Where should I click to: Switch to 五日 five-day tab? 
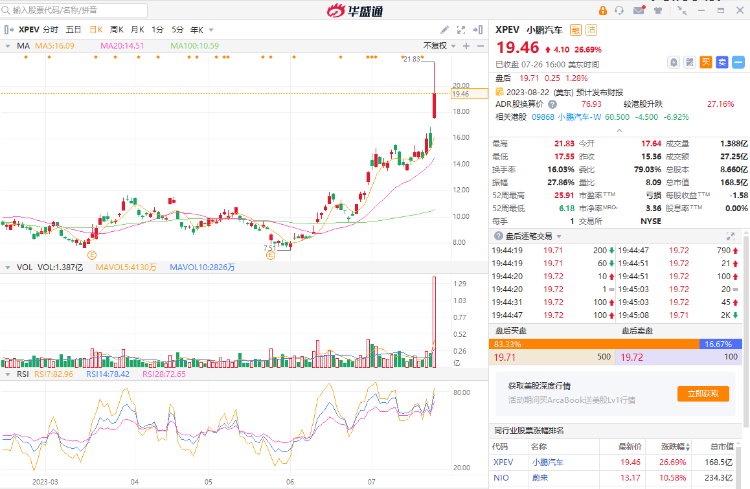[x=73, y=30]
